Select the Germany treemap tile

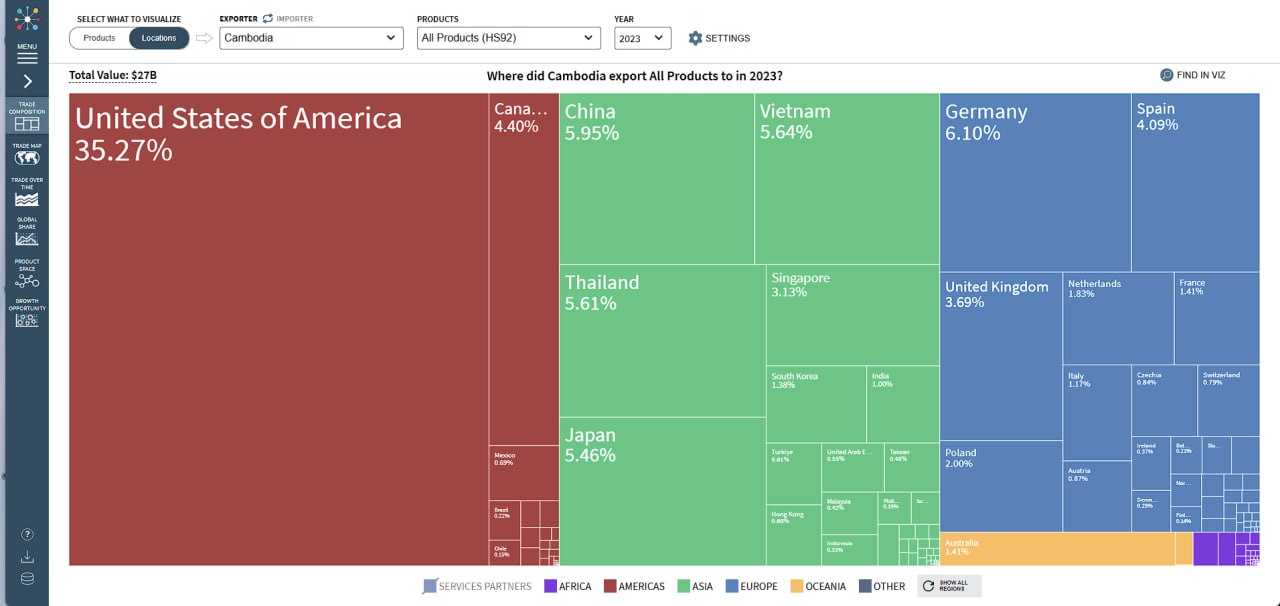point(1035,182)
